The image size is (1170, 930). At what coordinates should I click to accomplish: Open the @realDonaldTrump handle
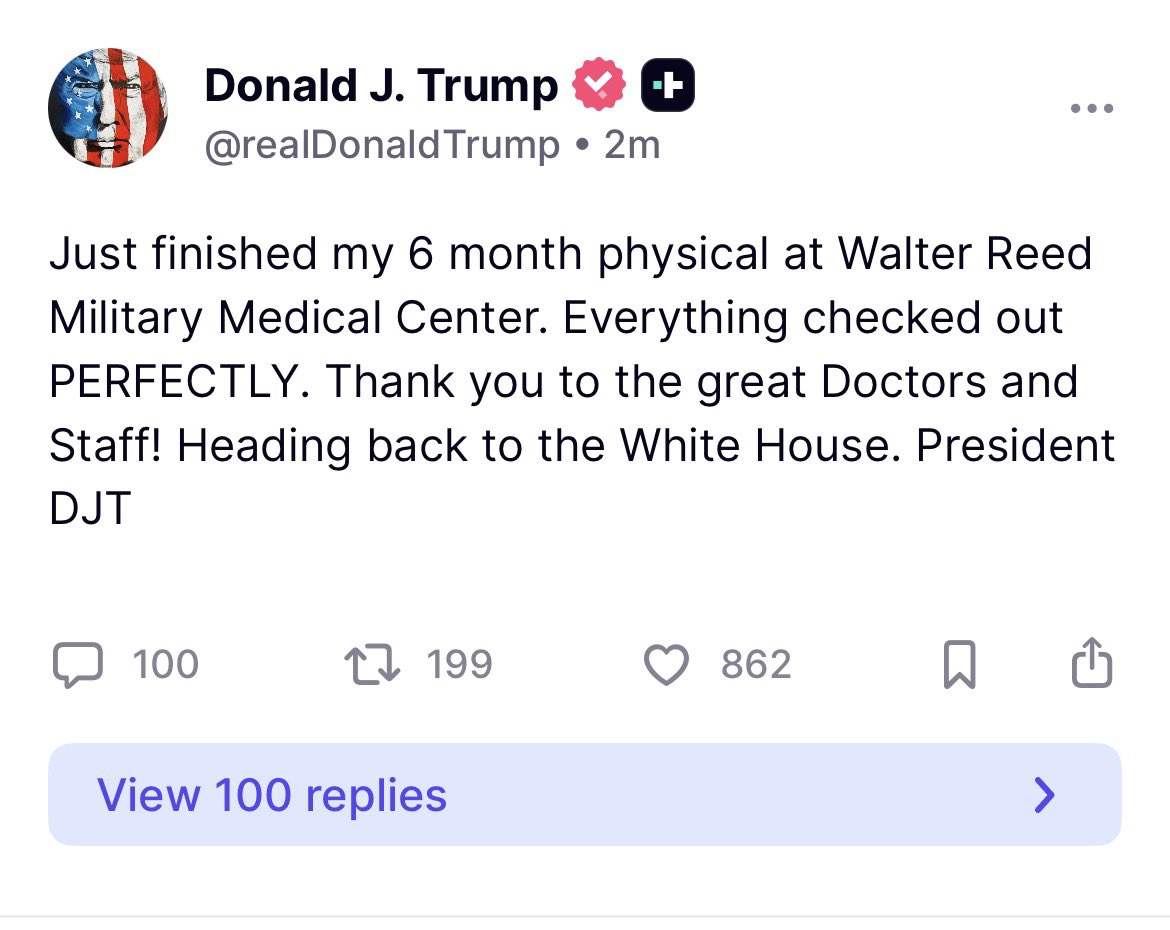tap(382, 145)
